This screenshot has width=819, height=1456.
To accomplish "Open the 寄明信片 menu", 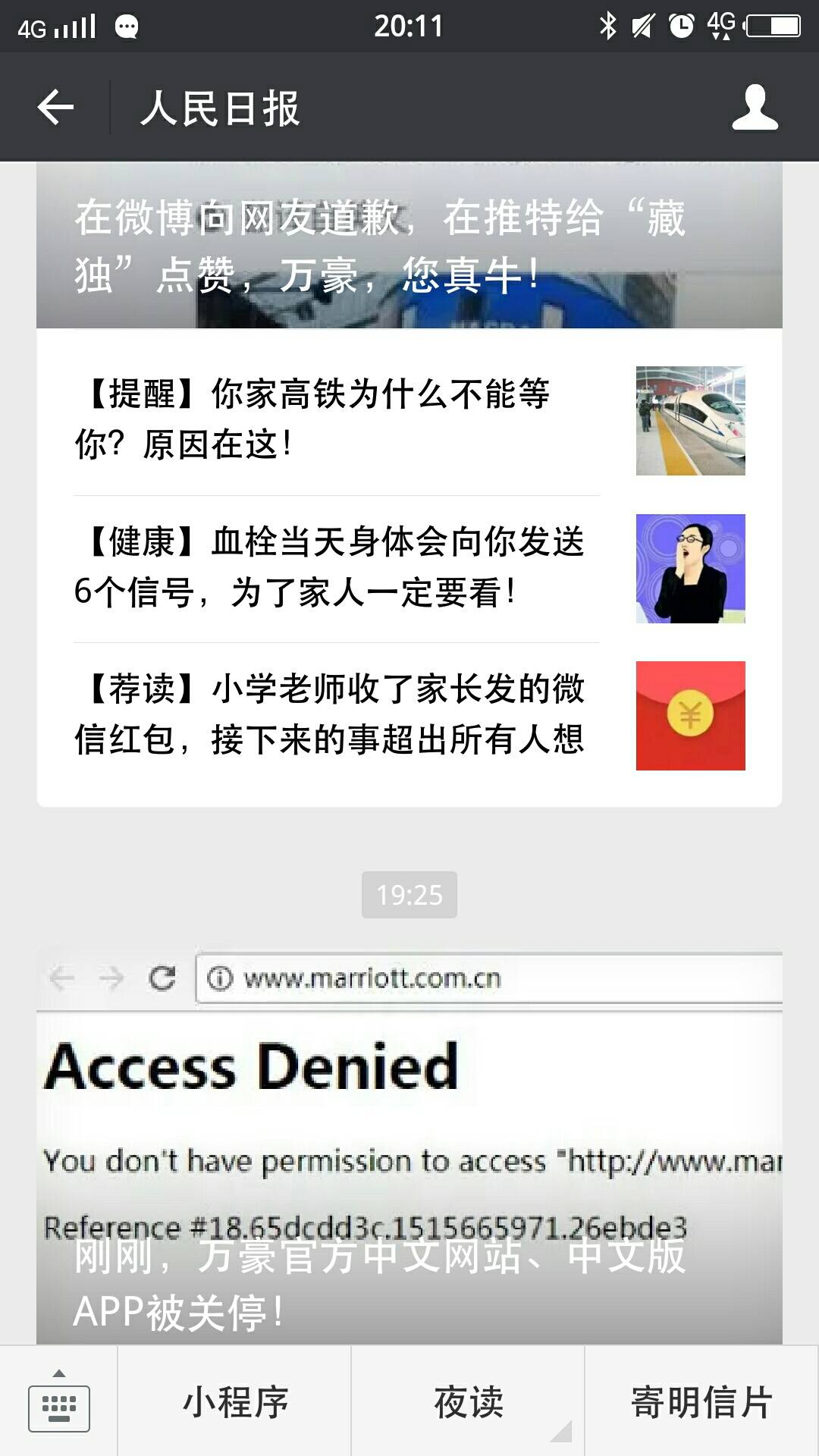I will [702, 1401].
